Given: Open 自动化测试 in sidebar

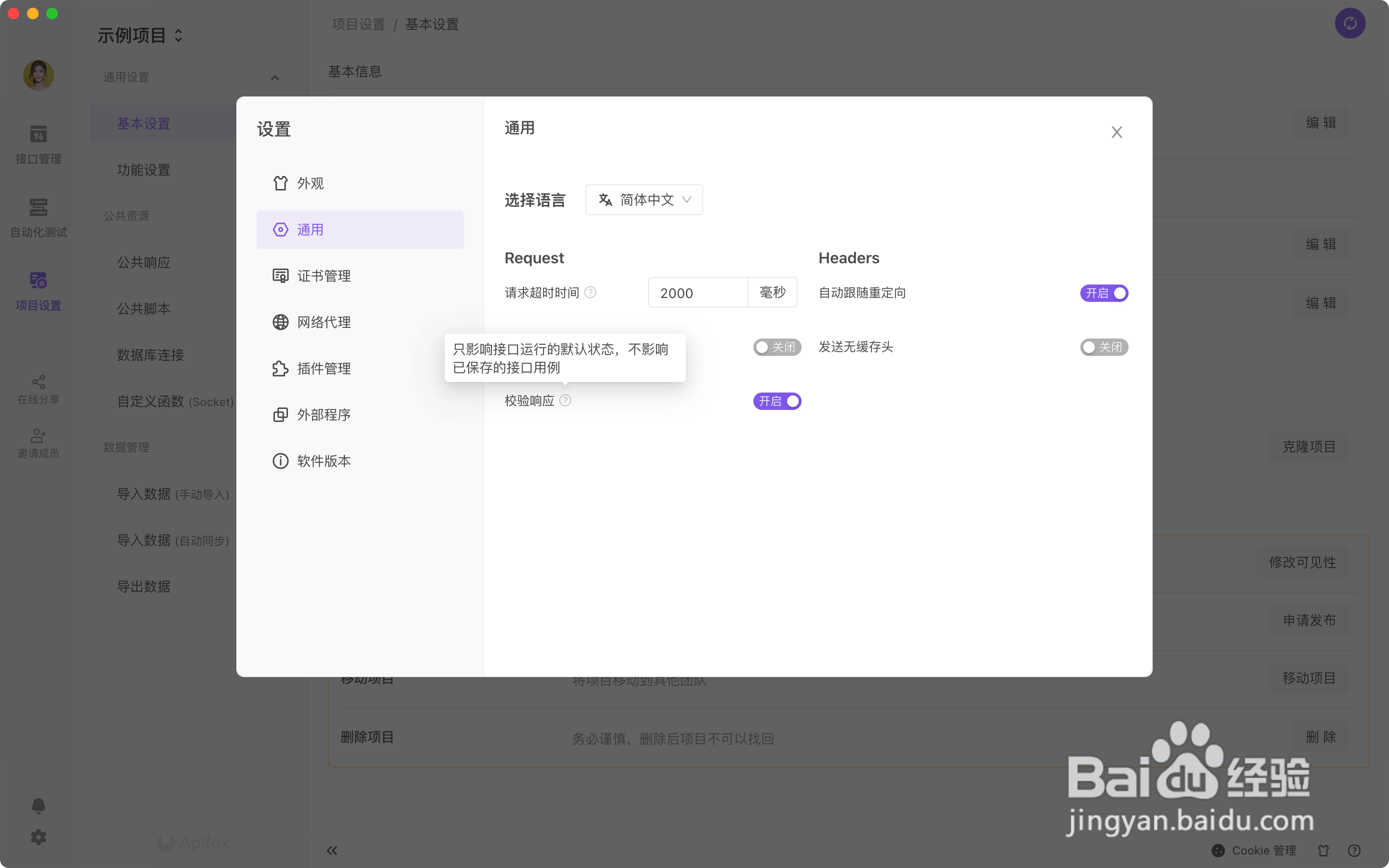Looking at the screenshot, I should (39, 218).
